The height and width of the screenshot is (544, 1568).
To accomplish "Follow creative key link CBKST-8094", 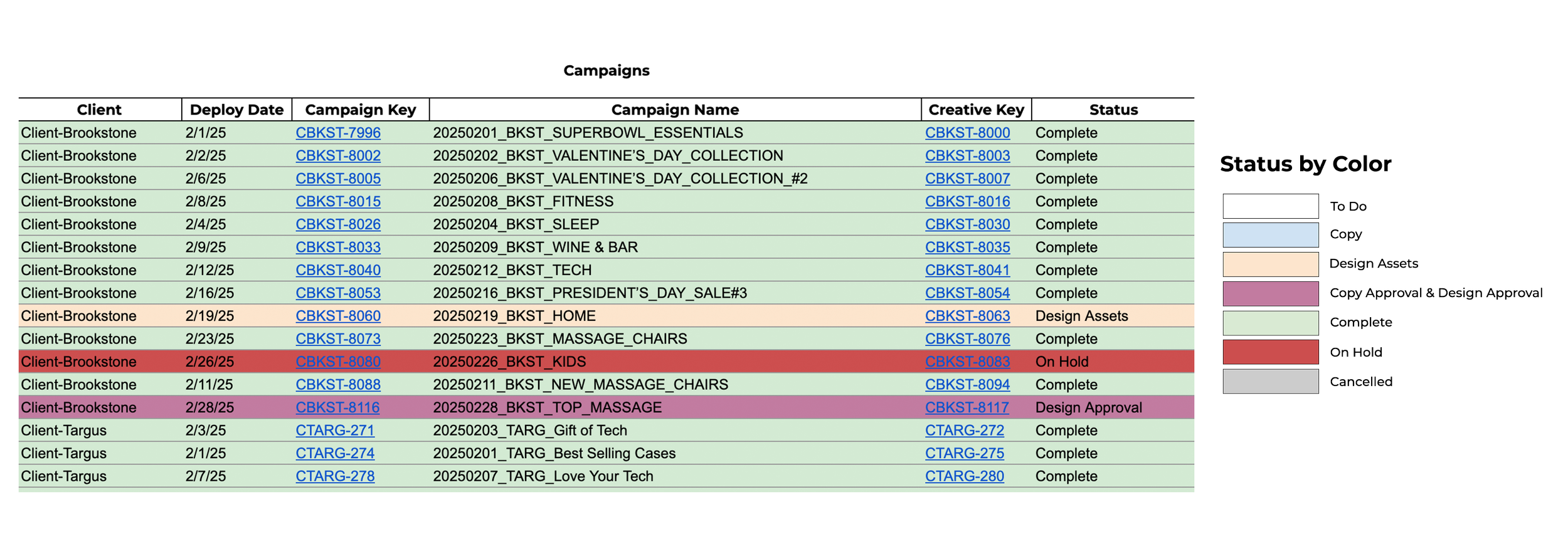I will coord(968,384).
